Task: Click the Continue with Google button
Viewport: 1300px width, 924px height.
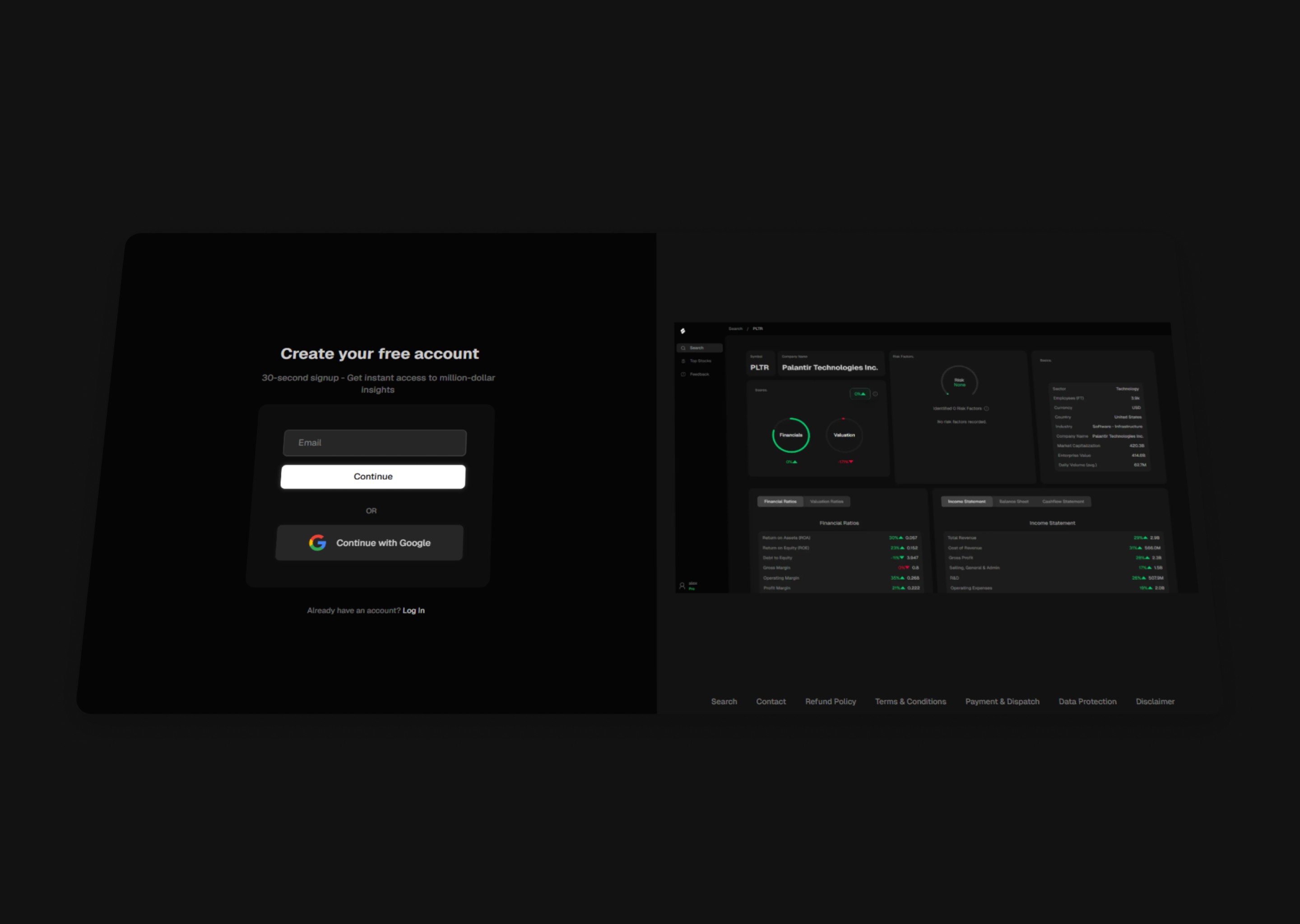Action: click(x=369, y=543)
